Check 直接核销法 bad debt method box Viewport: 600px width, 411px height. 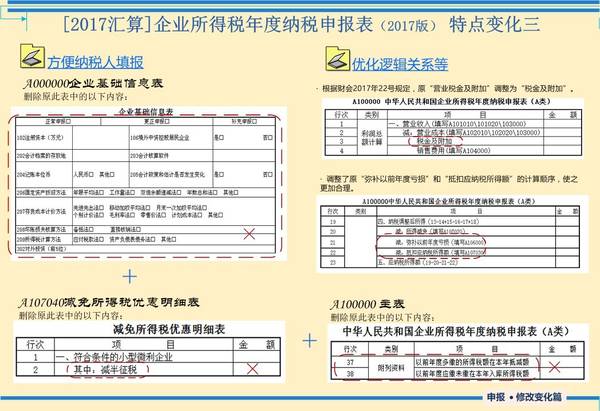point(138,230)
